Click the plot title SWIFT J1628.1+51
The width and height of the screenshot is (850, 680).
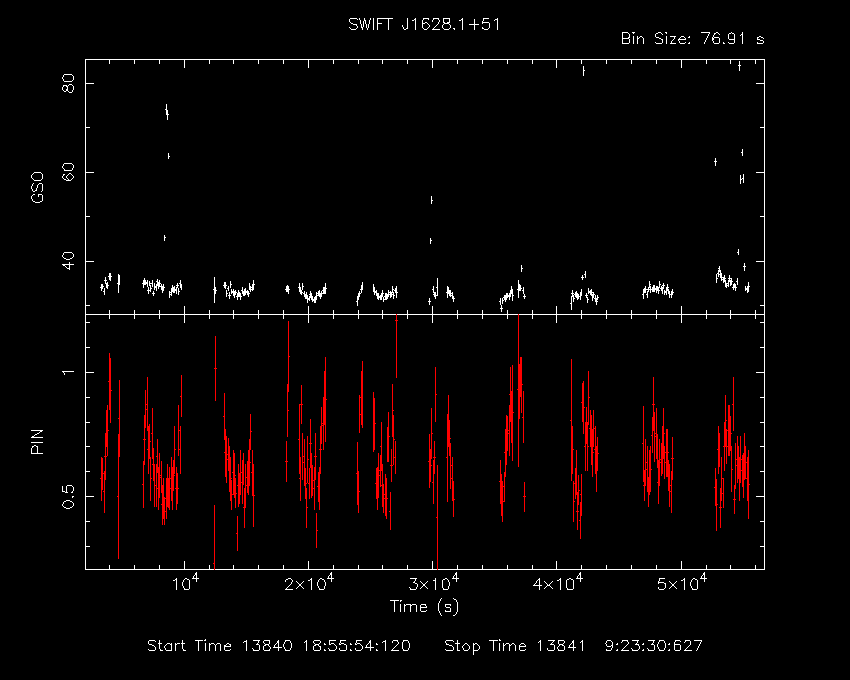tap(424, 24)
